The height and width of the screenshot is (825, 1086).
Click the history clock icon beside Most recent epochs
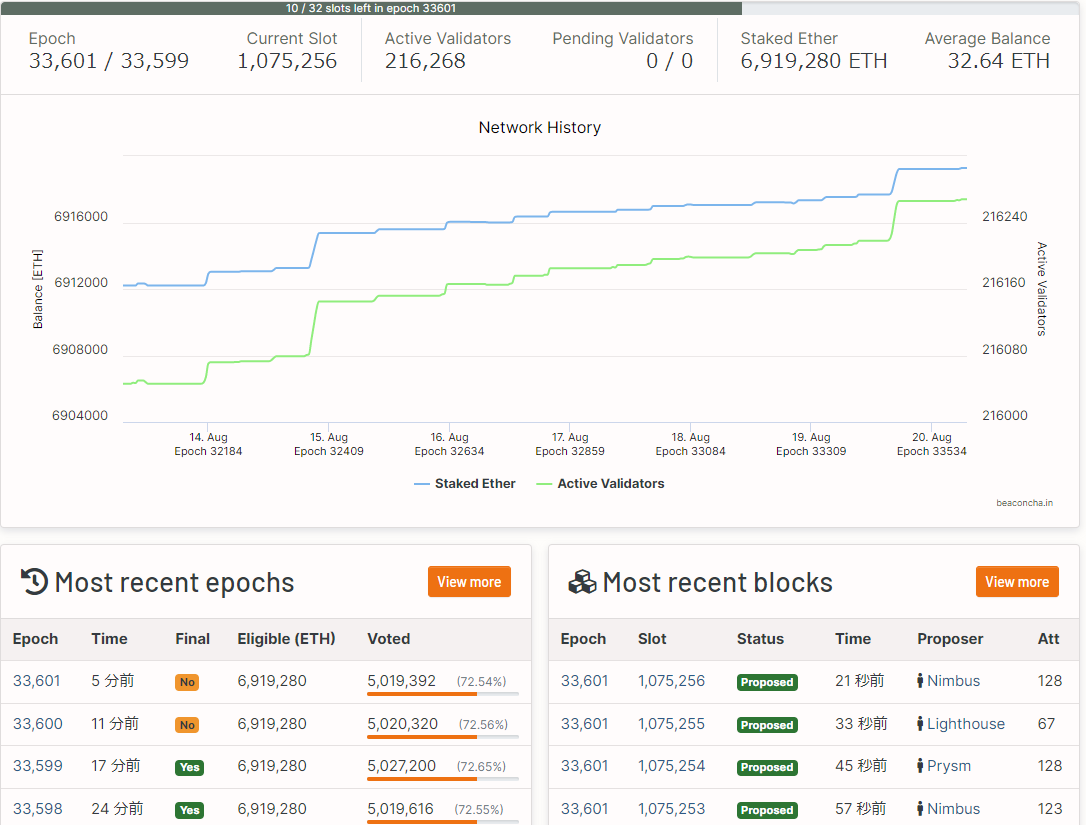pos(35,582)
